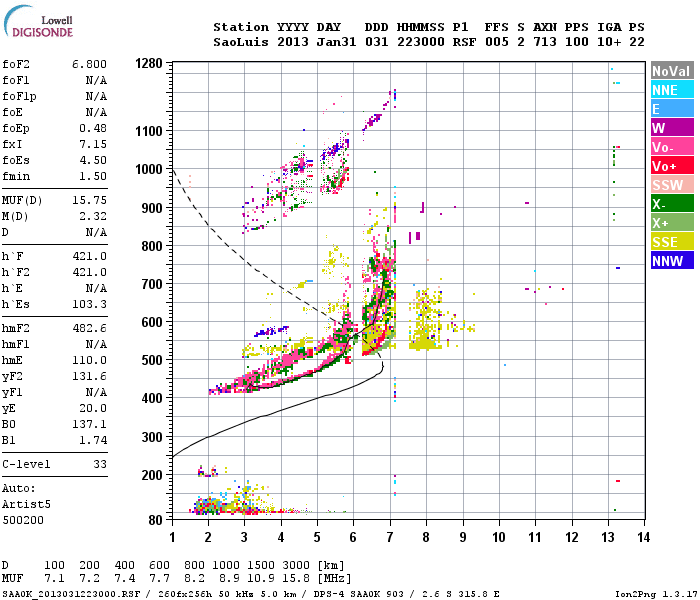The image size is (700, 600).
Task: Click the foEp value 0.48
Action: pyautogui.click(x=93, y=128)
